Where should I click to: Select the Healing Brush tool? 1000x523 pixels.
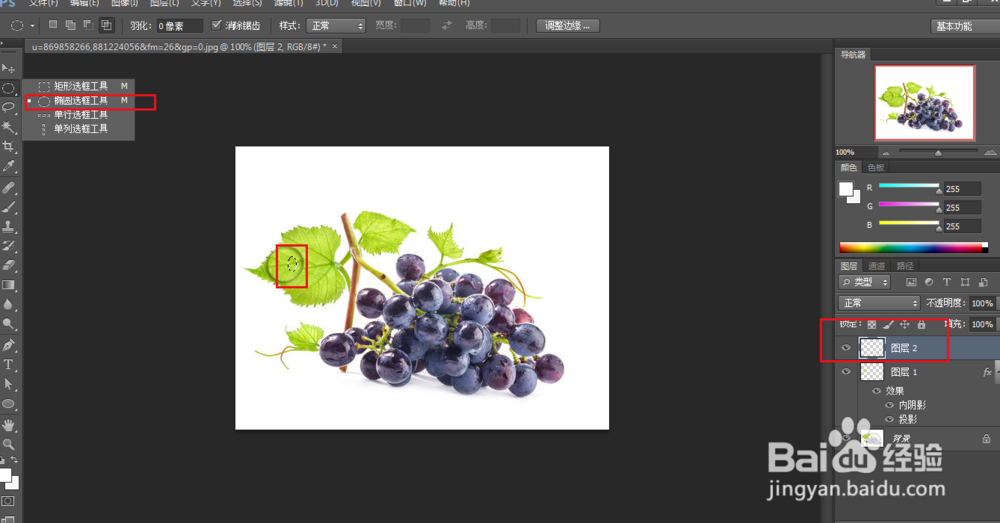8,188
